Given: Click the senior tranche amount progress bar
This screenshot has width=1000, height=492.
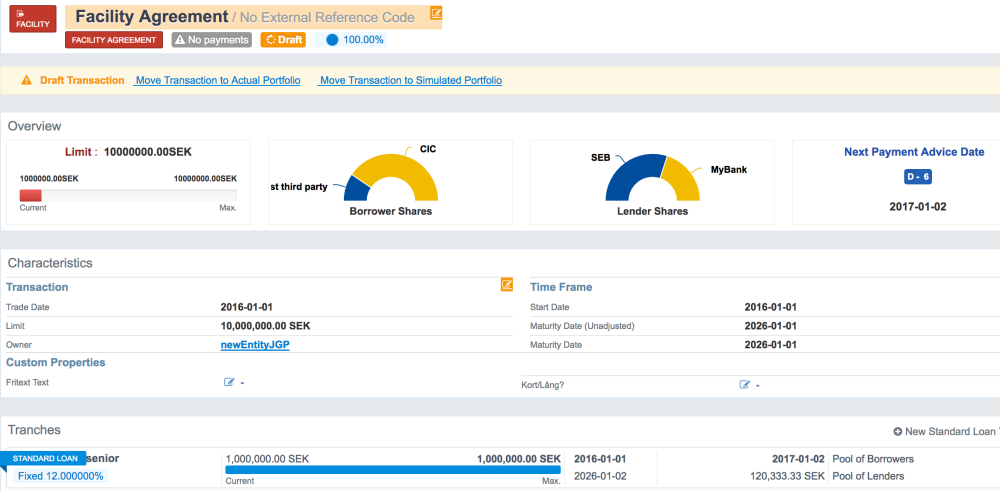Looking at the screenshot, I should 393,470.
